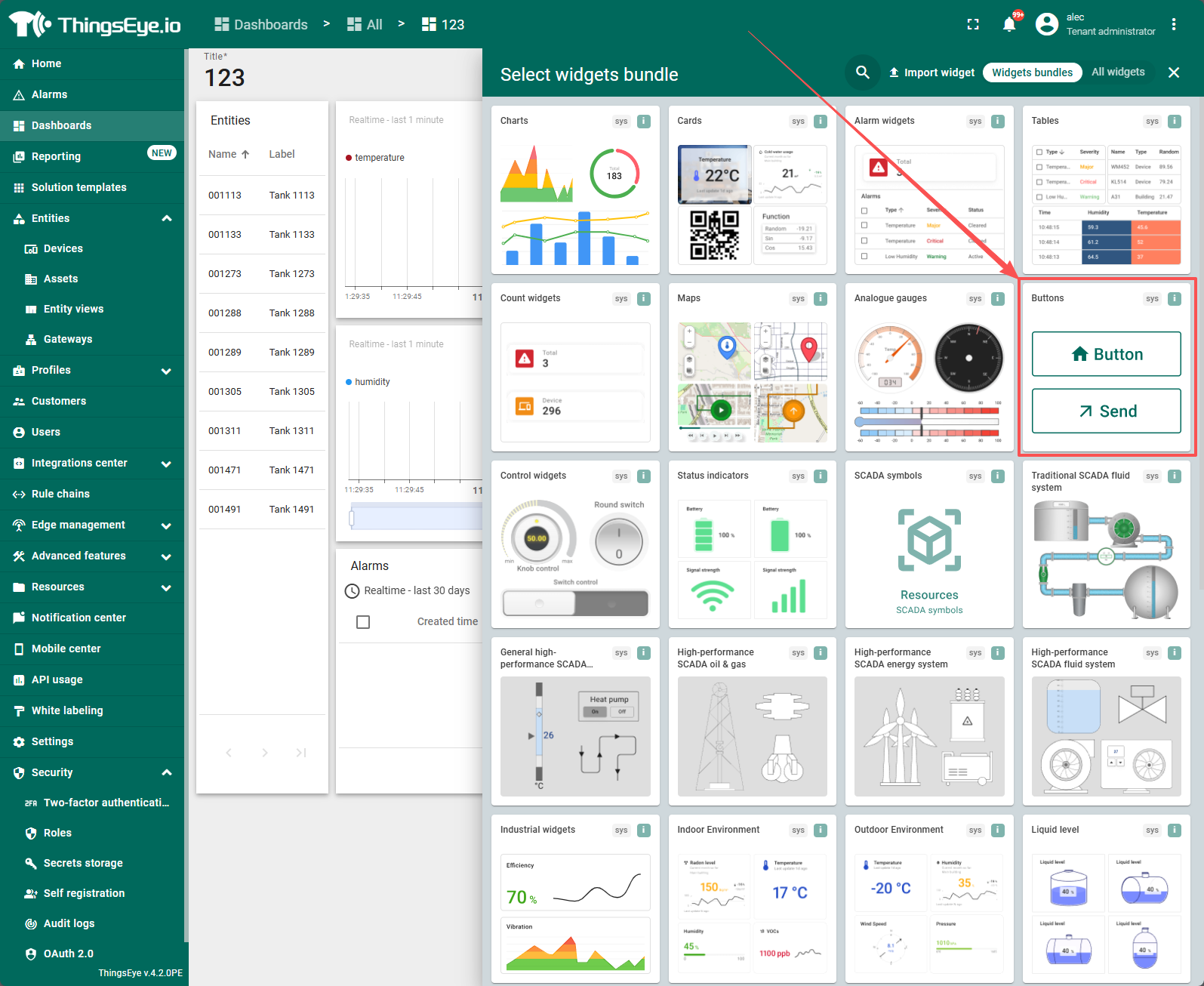Click the info icon on Charts bundle

(x=644, y=121)
